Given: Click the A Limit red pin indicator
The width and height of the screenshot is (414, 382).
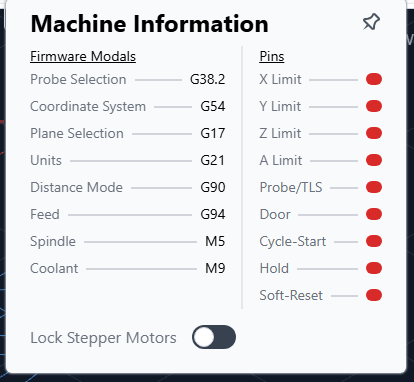Looking at the screenshot, I should [374, 160].
